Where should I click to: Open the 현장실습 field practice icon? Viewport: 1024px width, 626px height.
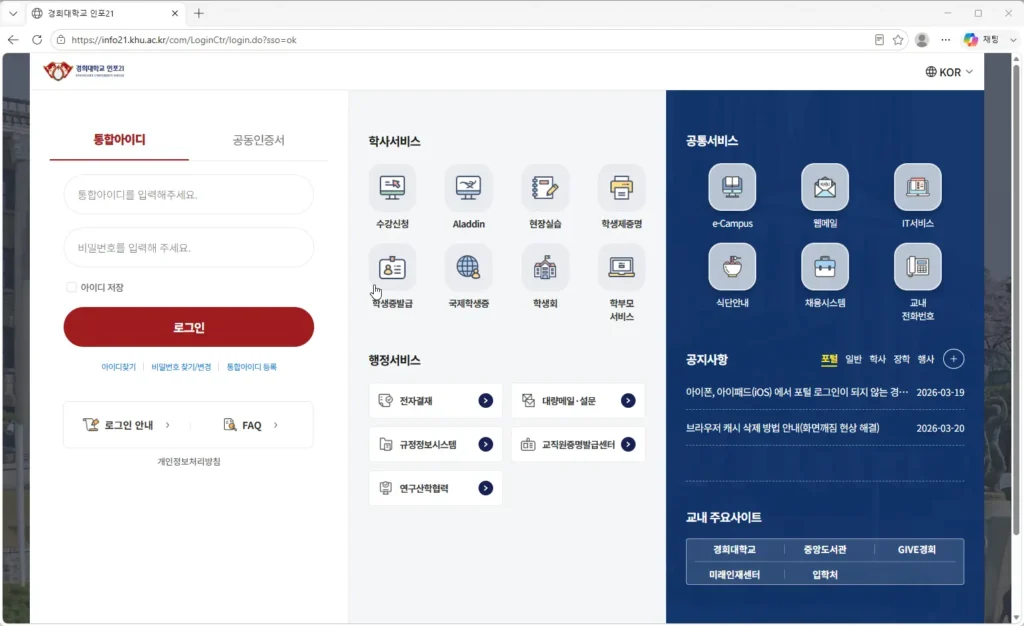tap(545, 188)
